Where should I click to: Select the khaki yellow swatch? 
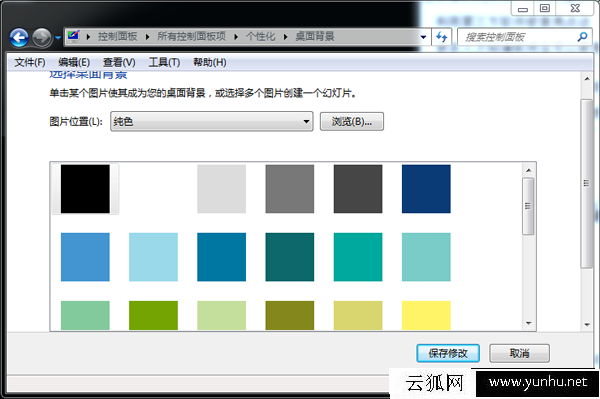tap(358, 316)
